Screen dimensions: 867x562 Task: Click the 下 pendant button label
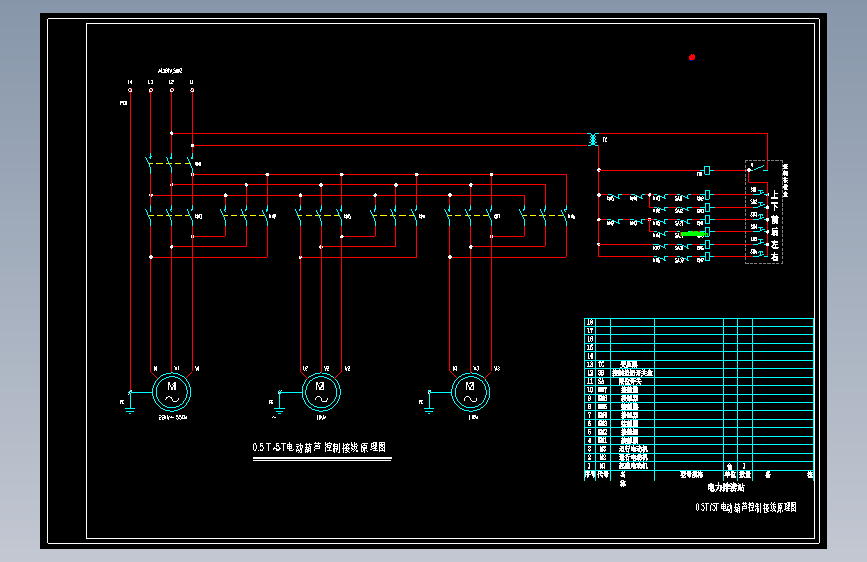pyautogui.click(x=775, y=206)
